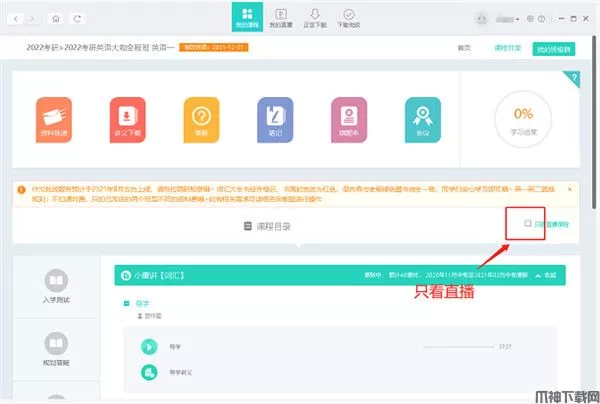Click the 课程目录 link in header
The width and height of the screenshot is (600, 404).
click(508, 48)
